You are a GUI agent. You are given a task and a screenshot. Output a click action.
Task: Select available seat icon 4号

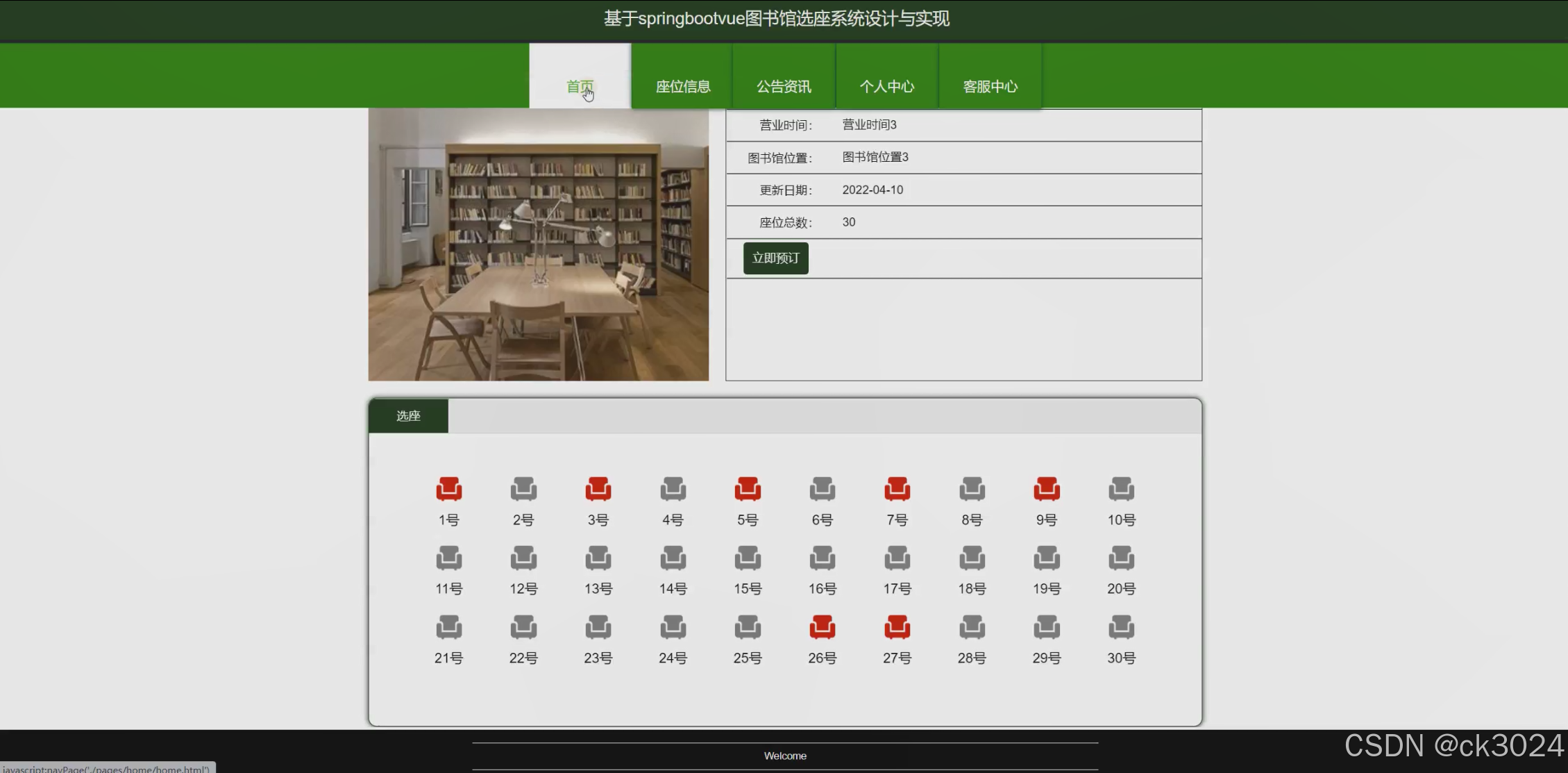673,489
